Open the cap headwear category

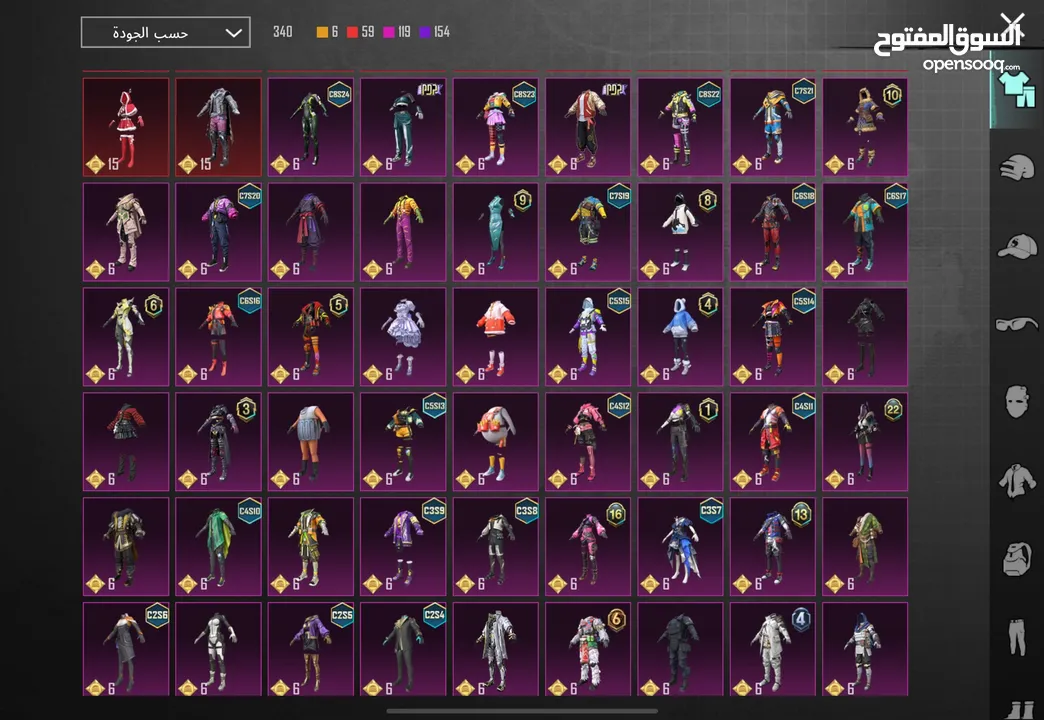1017,246
